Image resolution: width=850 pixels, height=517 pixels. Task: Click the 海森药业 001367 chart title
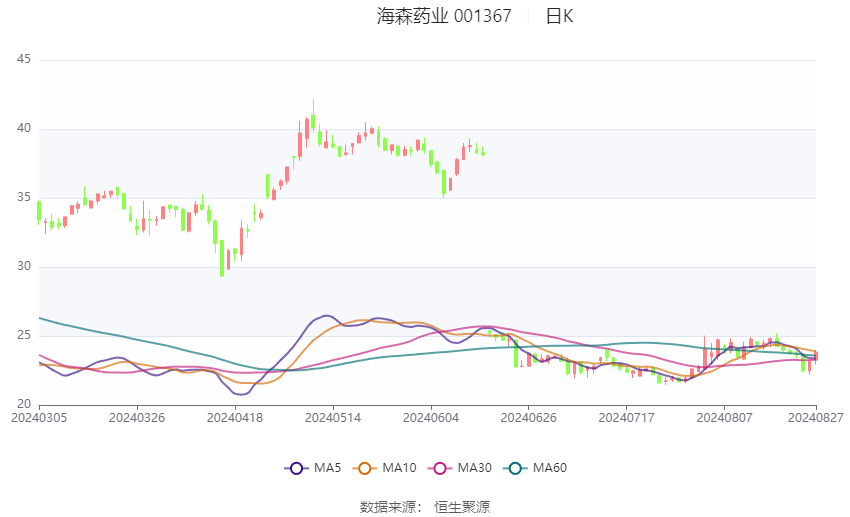click(444, 16)
